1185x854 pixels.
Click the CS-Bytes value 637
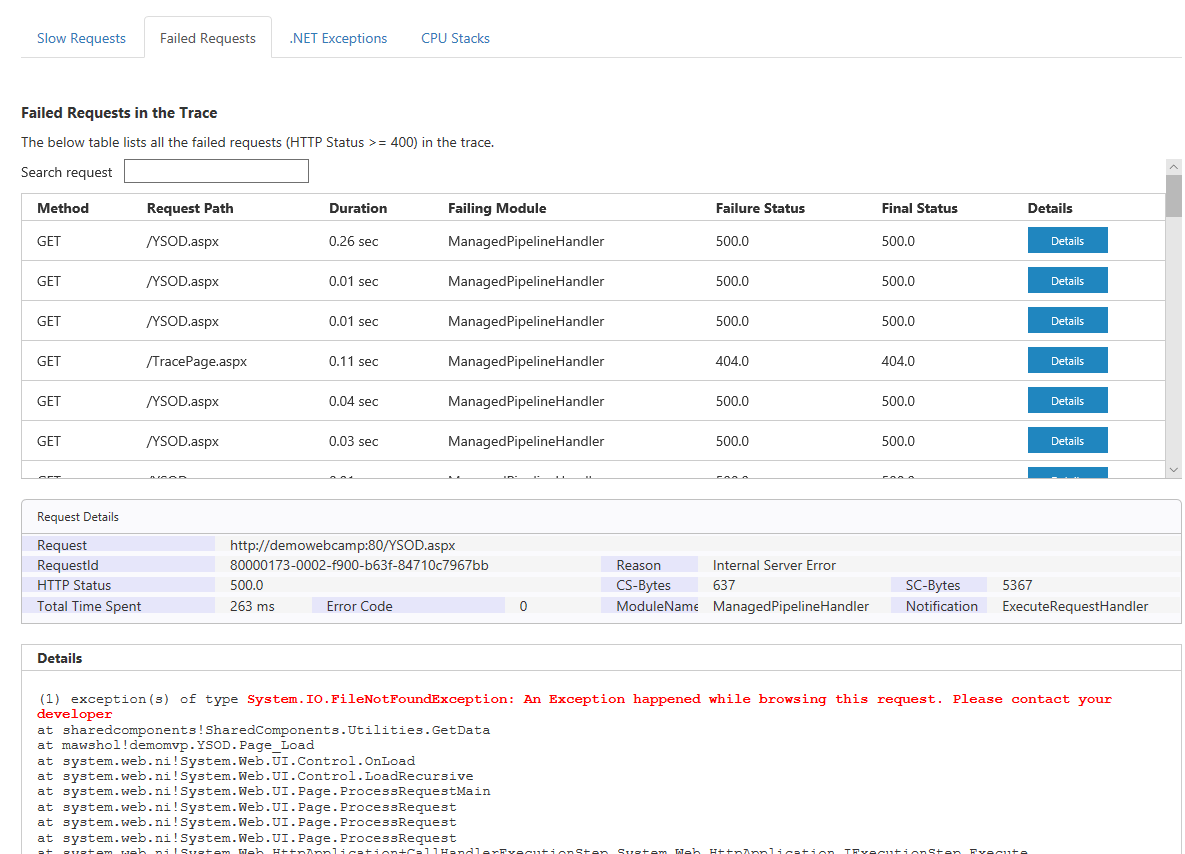[723, 585]
